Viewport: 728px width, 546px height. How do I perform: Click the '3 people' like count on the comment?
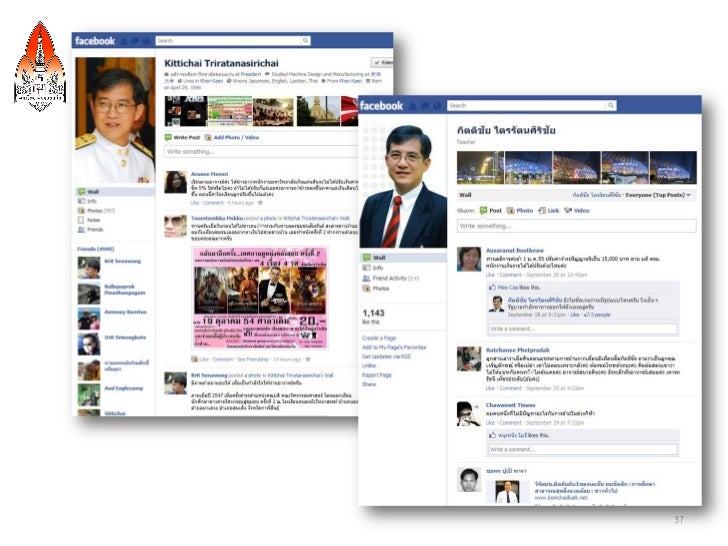599,315
